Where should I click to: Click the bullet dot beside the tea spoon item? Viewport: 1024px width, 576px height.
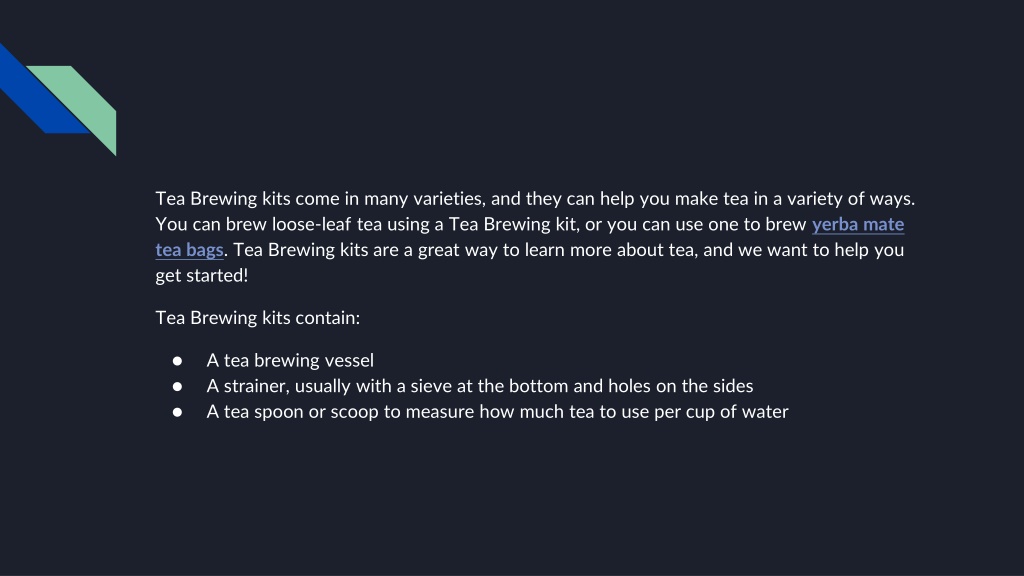tap(177, 412)
